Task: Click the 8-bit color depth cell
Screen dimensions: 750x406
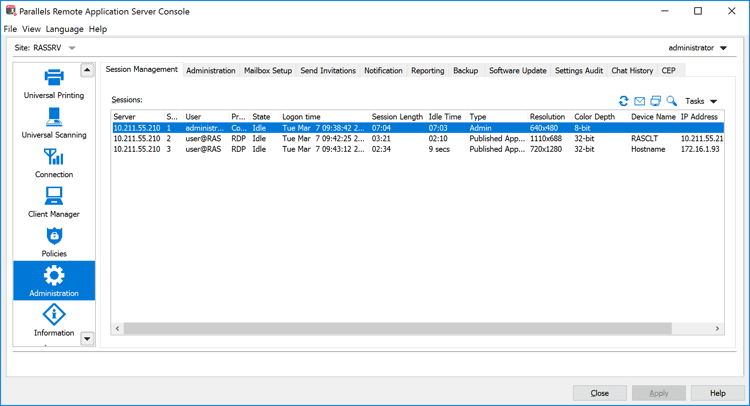Action: pyautogui.click(x=583, y=128)
